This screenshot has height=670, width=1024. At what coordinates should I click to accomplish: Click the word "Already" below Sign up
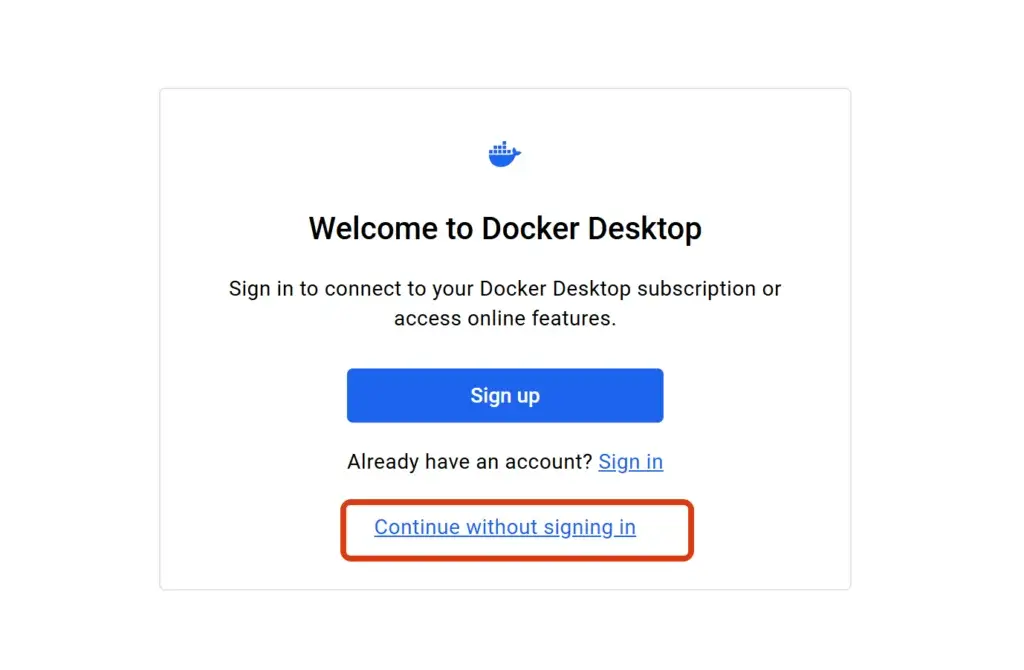click(x=382, y=462)
